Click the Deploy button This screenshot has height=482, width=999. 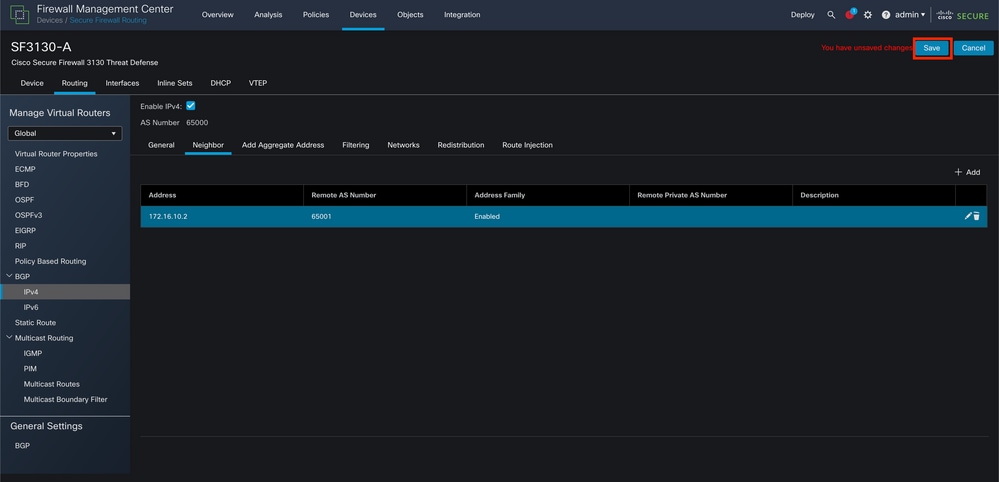pos(803,15)
